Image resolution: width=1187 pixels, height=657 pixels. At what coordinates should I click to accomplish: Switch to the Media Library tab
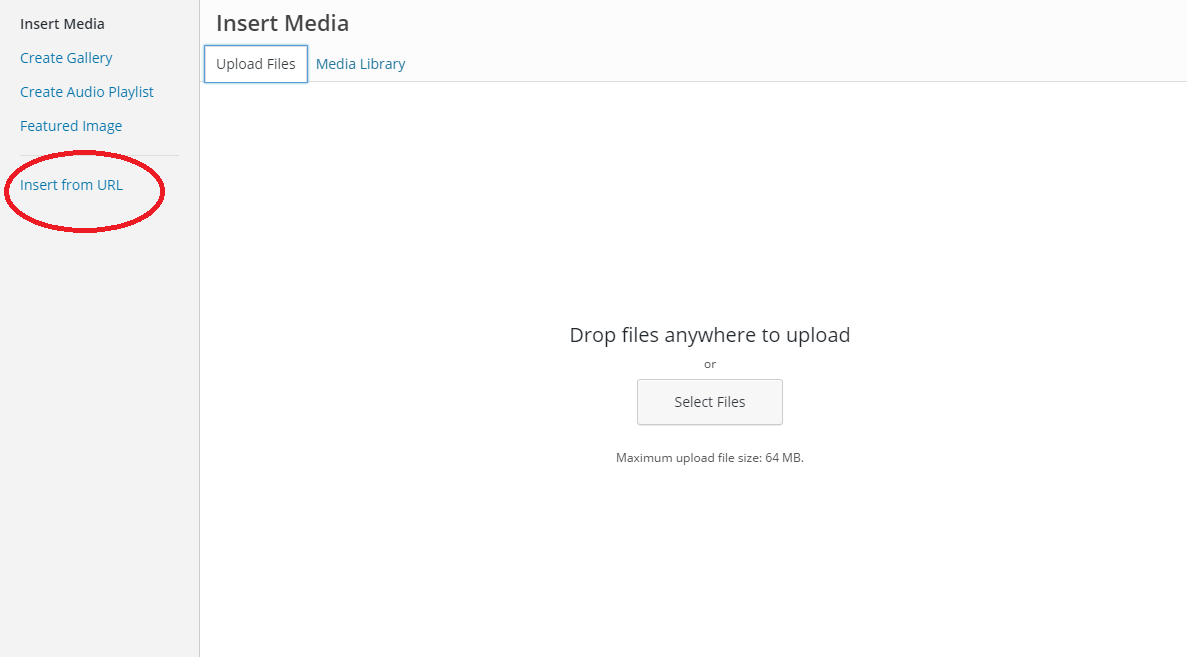[x=360, y=64]
